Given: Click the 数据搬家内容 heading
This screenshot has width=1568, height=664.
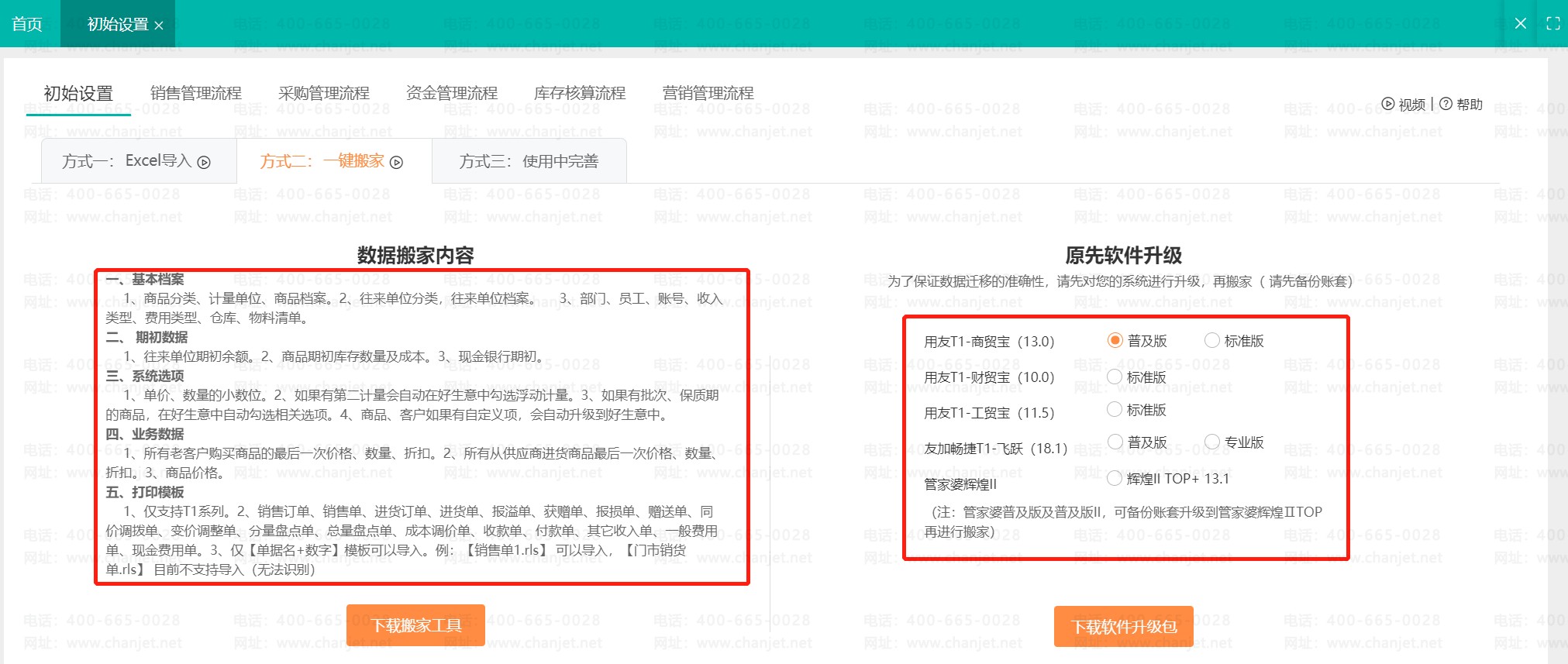Looking at the screenshot, I should (415, 255).
